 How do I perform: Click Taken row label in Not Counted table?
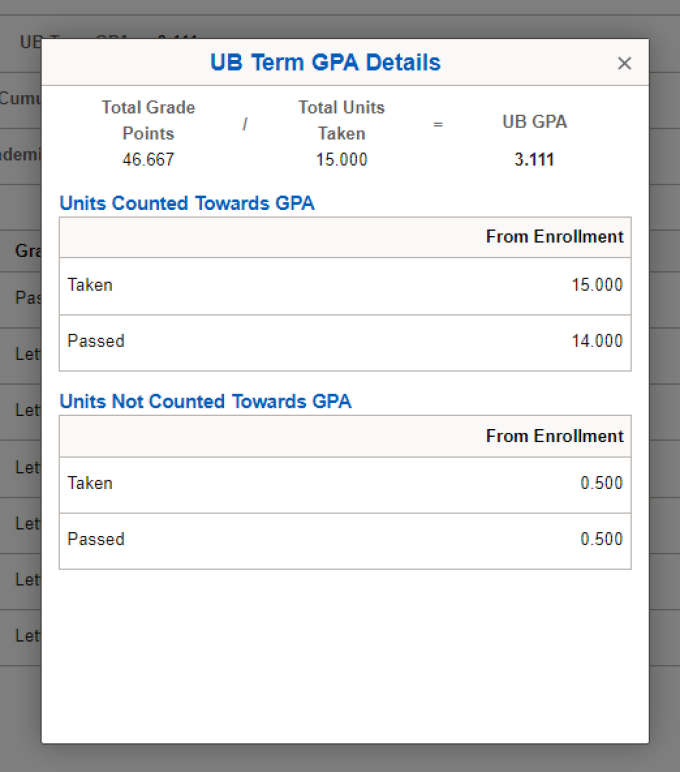(90, 483)
